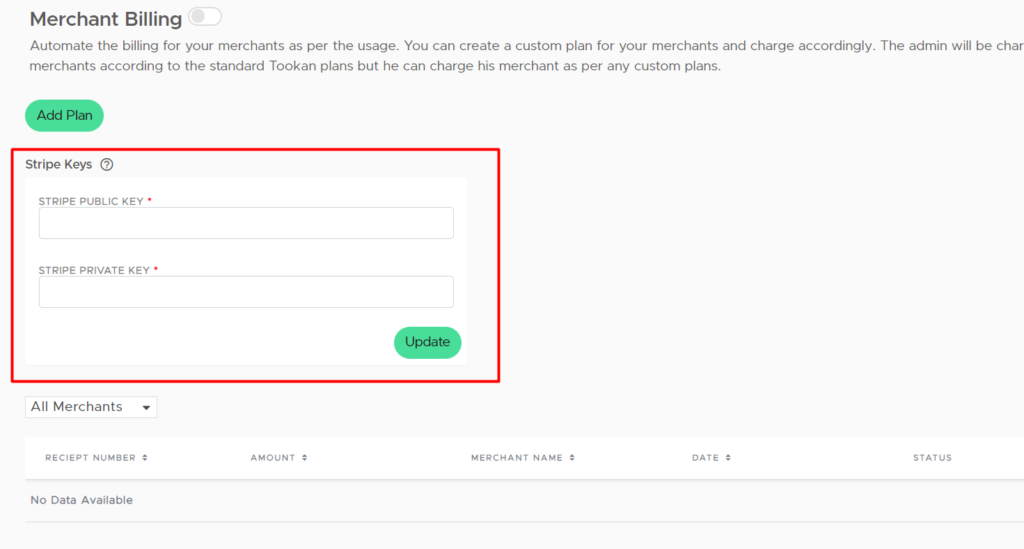
Task: Focus the Stripe Private Key input field
Action: (x=246, y=292)
